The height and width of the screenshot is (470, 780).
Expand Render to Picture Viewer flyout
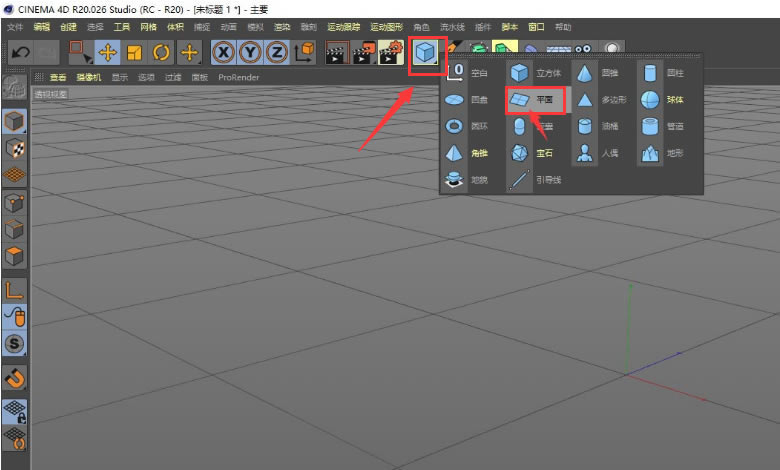(364, 53)
